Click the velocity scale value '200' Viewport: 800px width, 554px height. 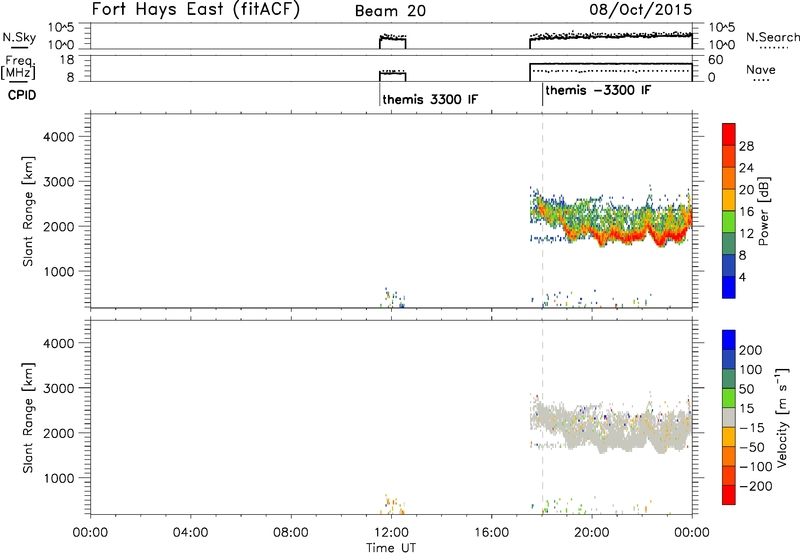point(751,350)
